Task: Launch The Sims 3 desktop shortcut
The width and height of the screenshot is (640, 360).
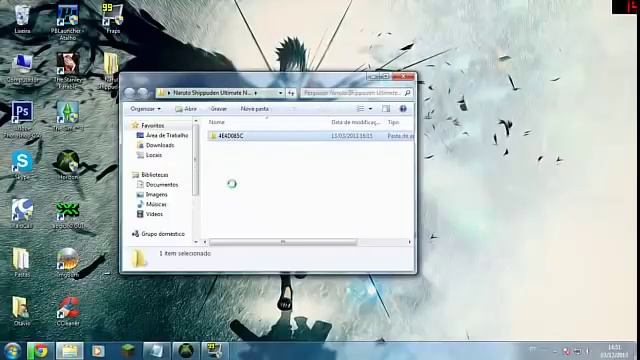Action: click(x=68, y=116)
